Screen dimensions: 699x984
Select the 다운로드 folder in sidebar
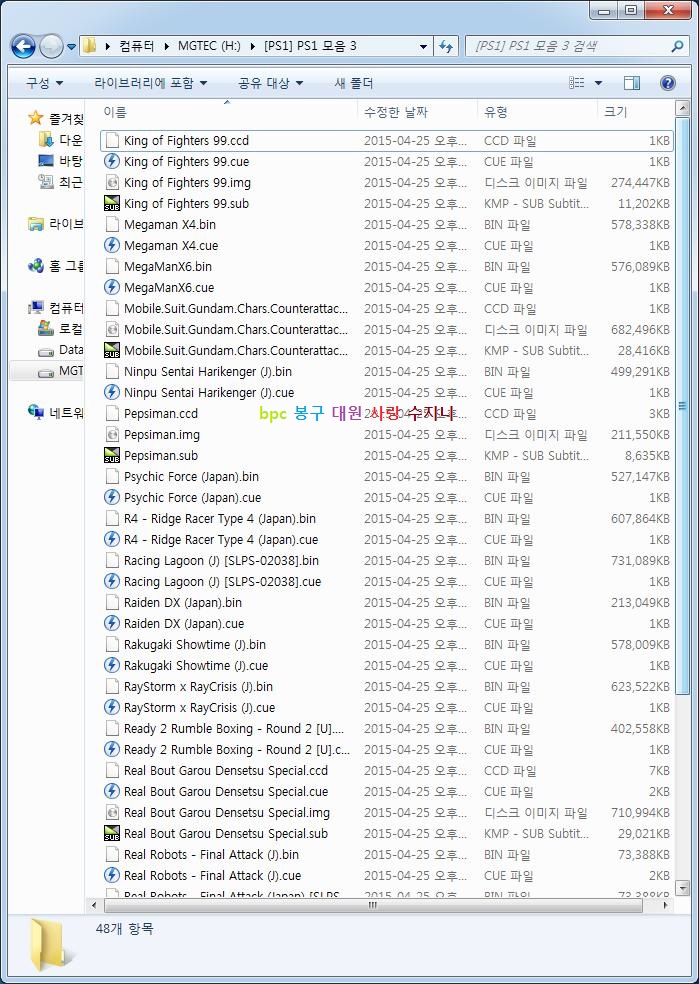(x=60, y=140)
